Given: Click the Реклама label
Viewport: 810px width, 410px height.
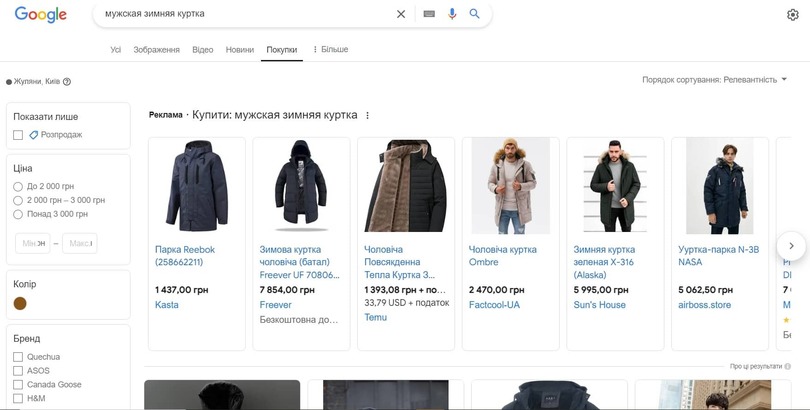Looking at the screenshot, I should (x=165, y=115).
